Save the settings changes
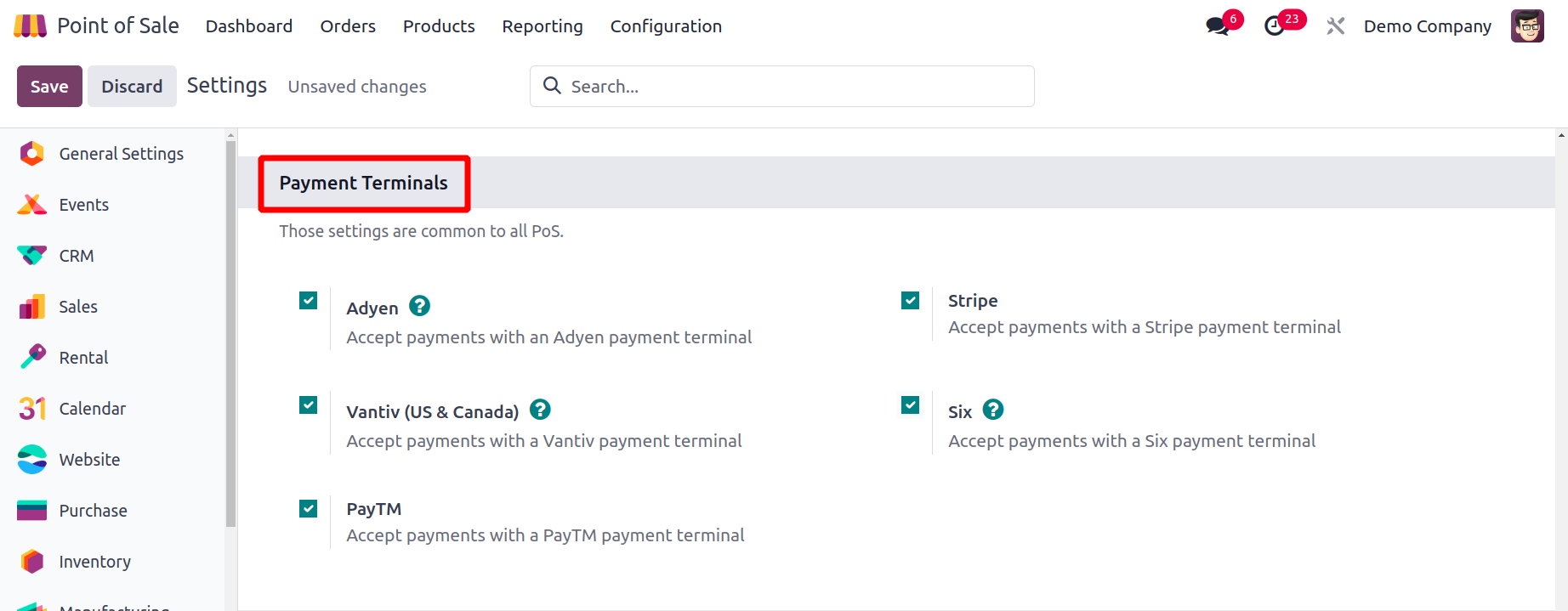1568x611 pixels. point(49,86)
